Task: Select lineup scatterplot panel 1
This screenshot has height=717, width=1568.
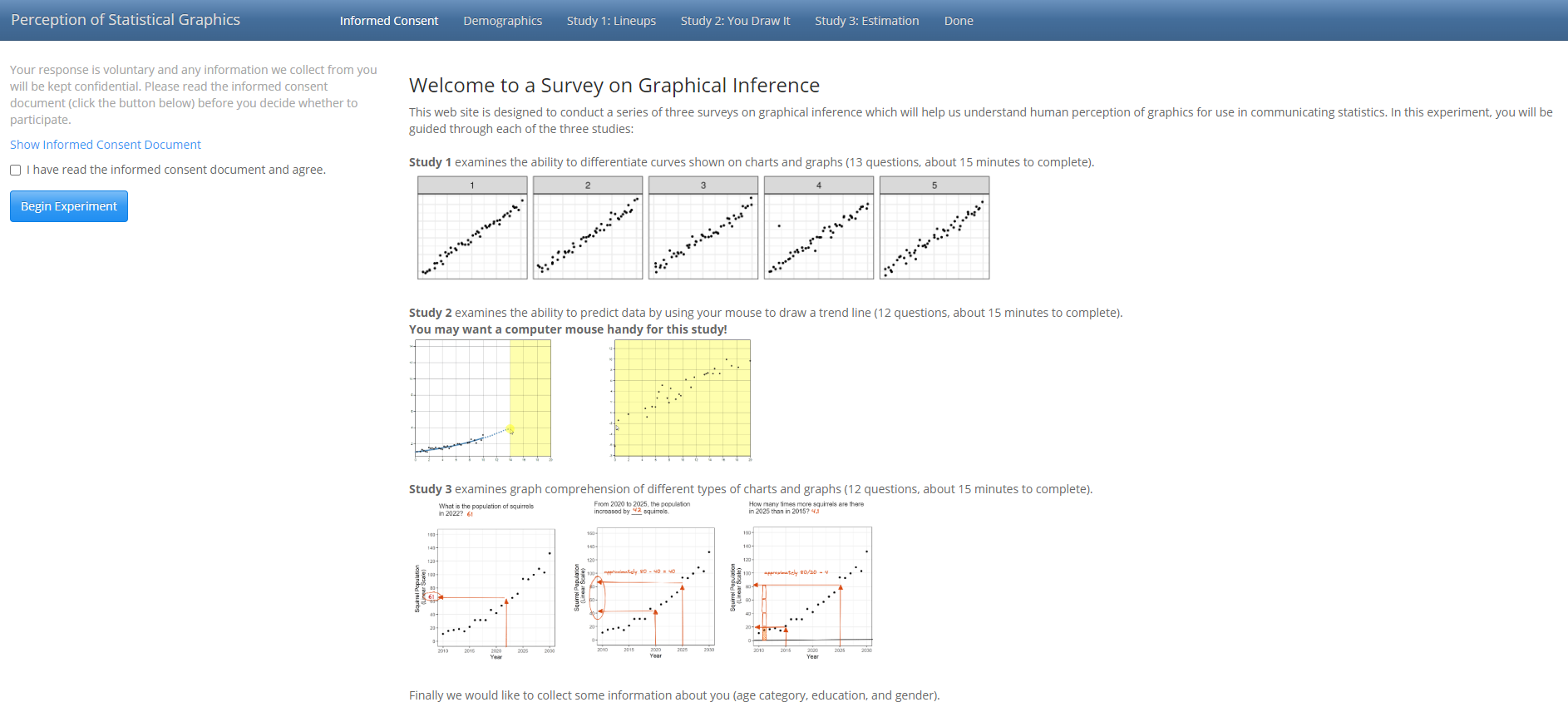Action: [472, 228]
